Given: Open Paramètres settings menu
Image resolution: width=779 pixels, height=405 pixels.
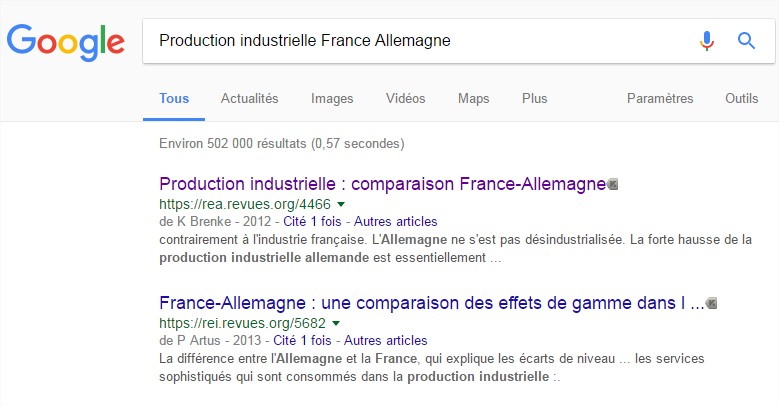Looking at the screenshot, I should [x=660, y=98].
